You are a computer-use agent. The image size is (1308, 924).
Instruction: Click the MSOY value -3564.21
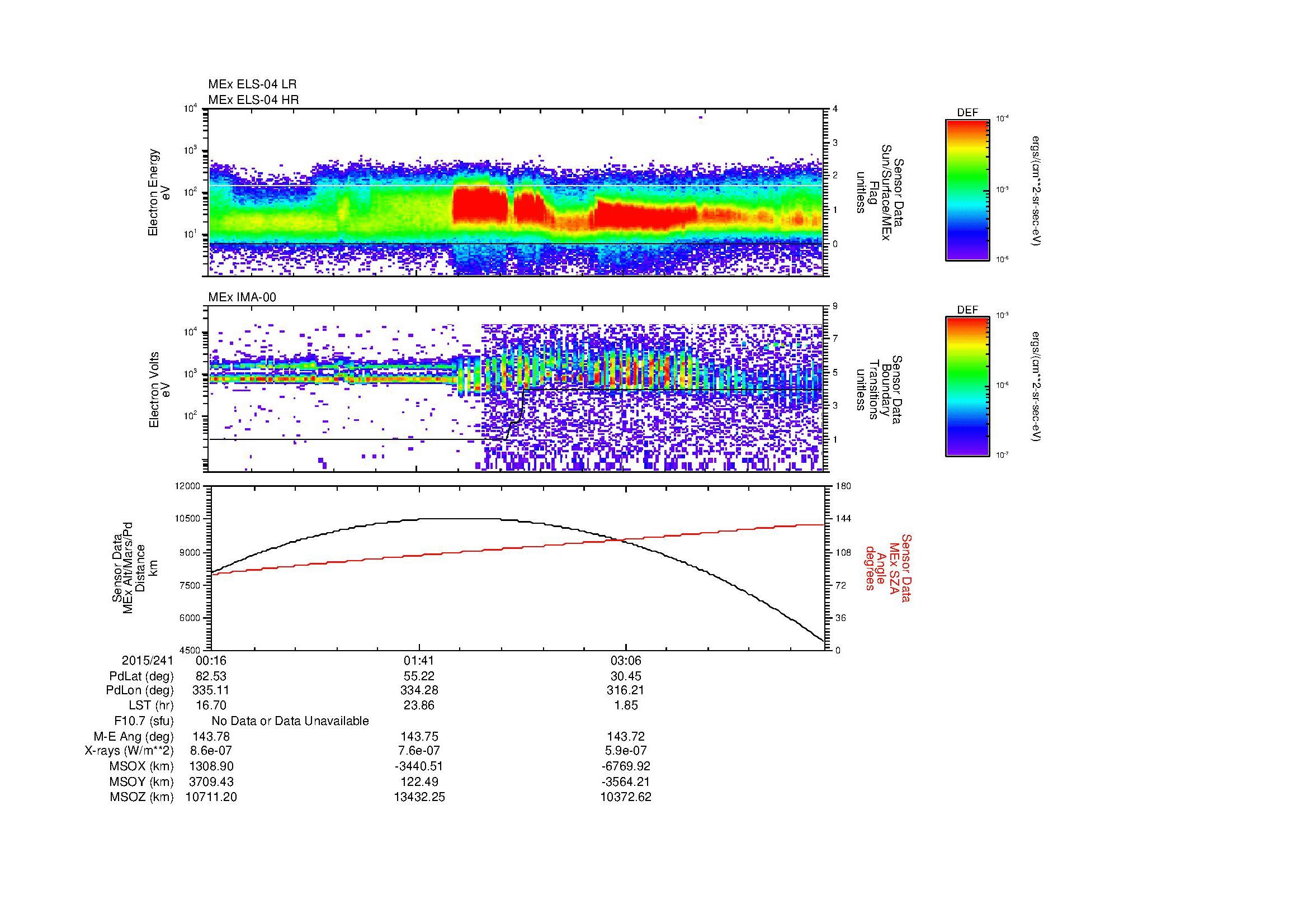click(x=626, y=781)
